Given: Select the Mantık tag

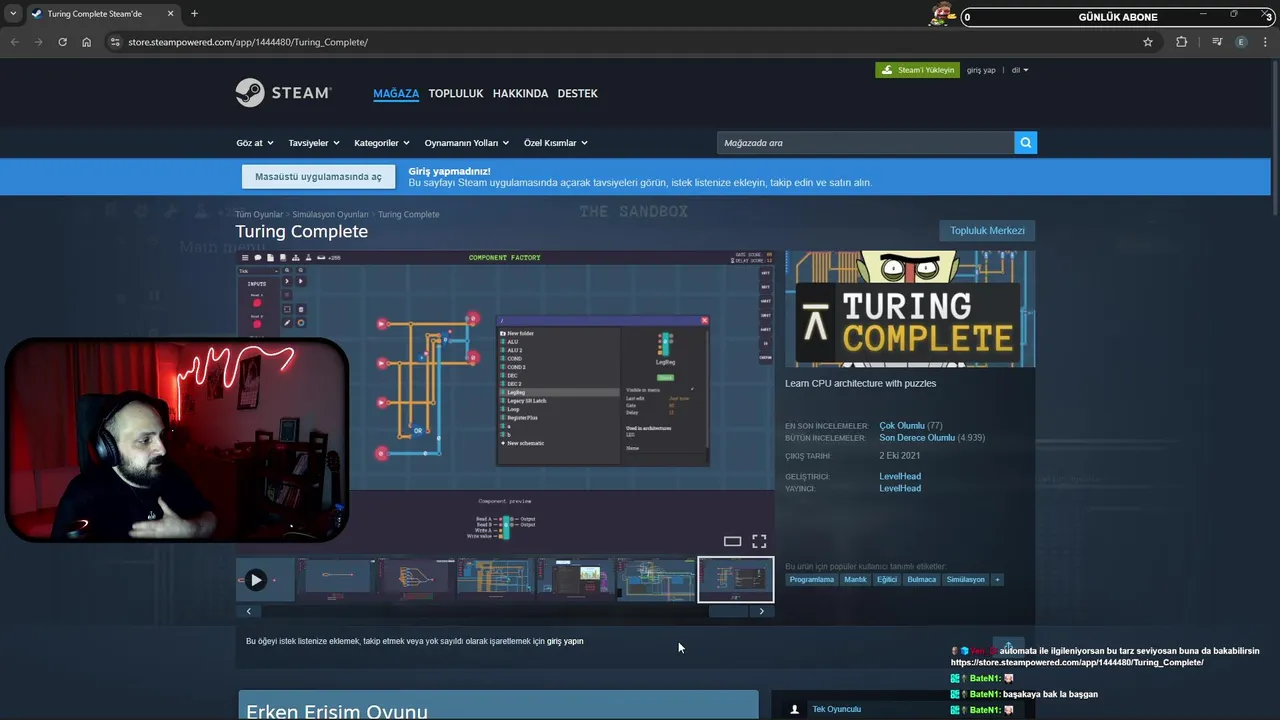Looking at the screenshot, I should tap(855, 580).
